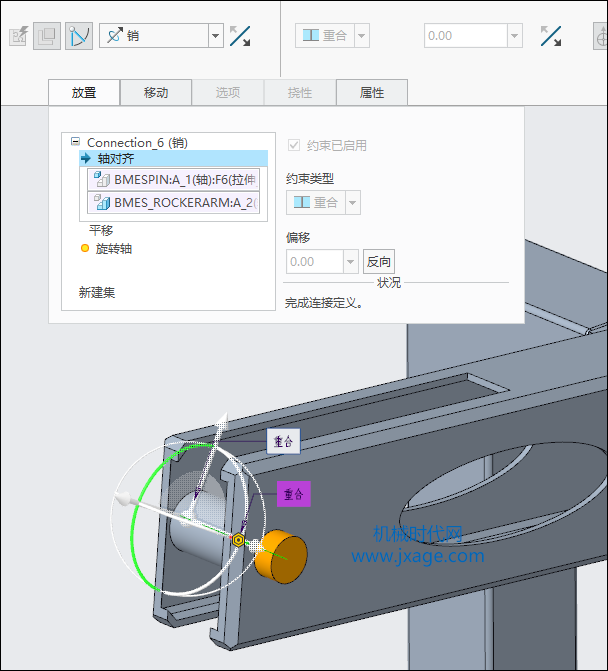Screen dimensions: 608x671
Task: Click the BMESPIN:A_1(轴) reference collector
Action: pos(173,180)
